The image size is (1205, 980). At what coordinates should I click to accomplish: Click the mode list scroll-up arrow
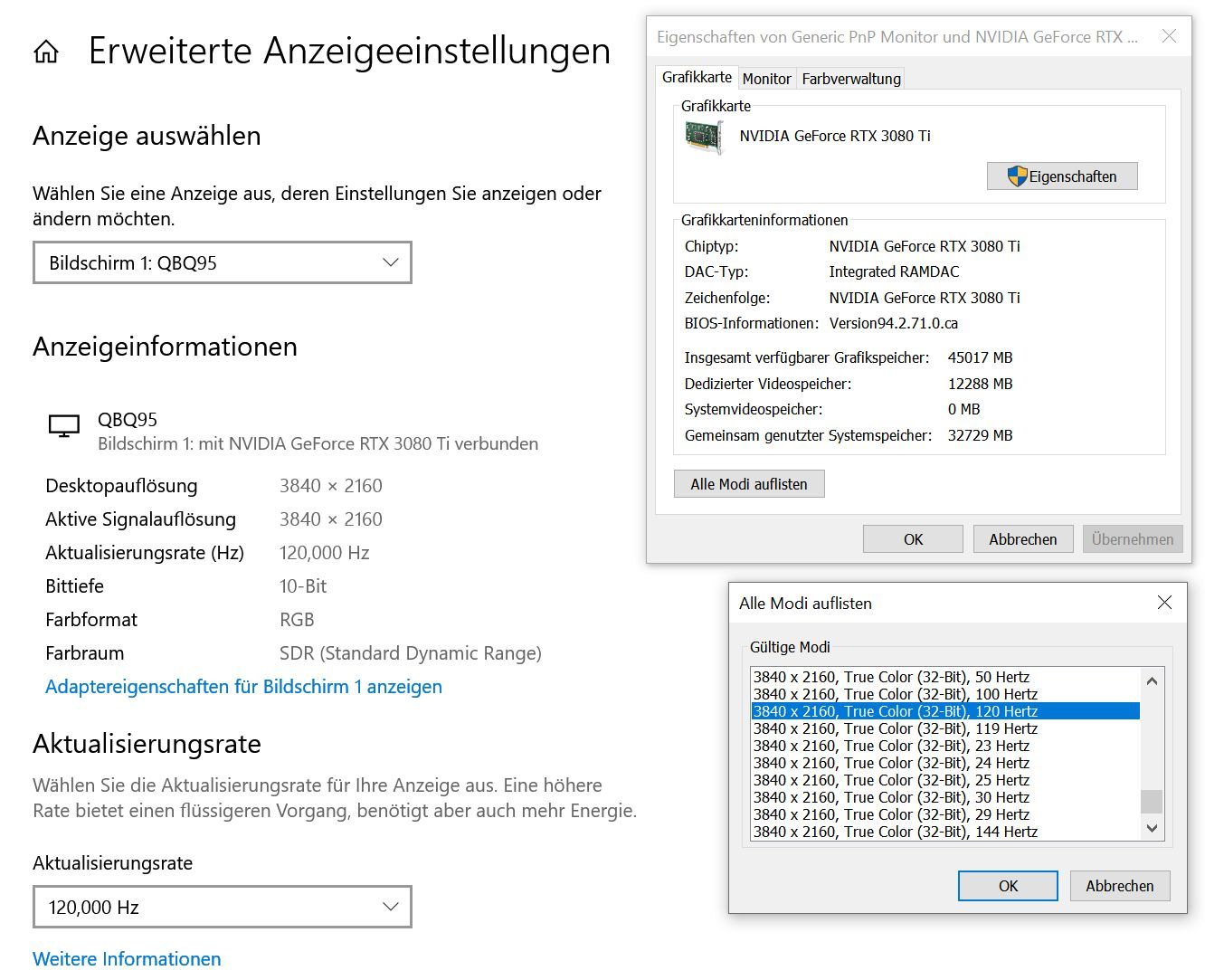click(x=1152, y=681)
